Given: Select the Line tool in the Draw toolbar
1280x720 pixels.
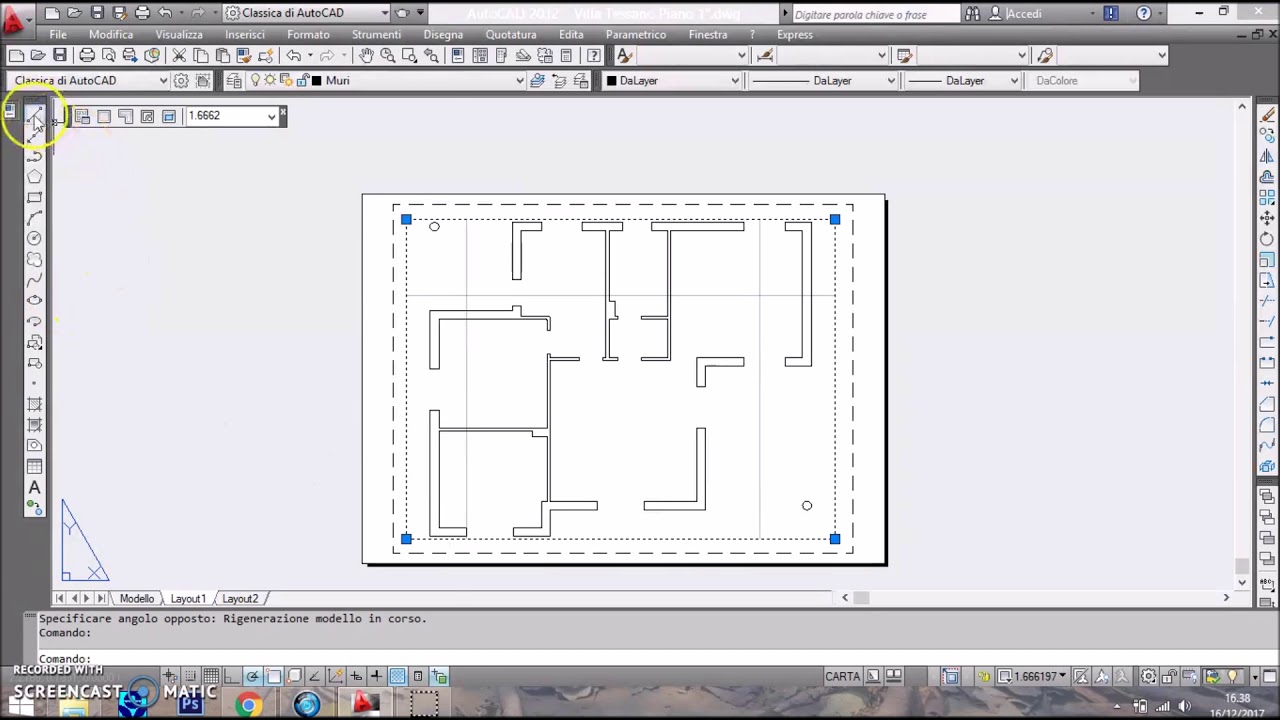Looking at the screenshot, I should click(x=34, y=116).
